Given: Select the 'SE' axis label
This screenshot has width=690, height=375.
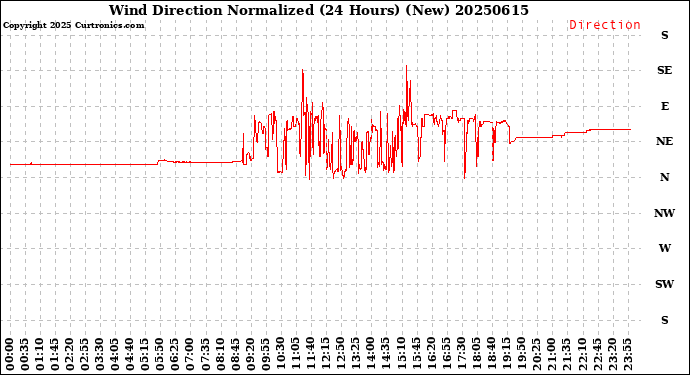Looking at the screenshot, I should pyautogui.click(x=664, y=70).
